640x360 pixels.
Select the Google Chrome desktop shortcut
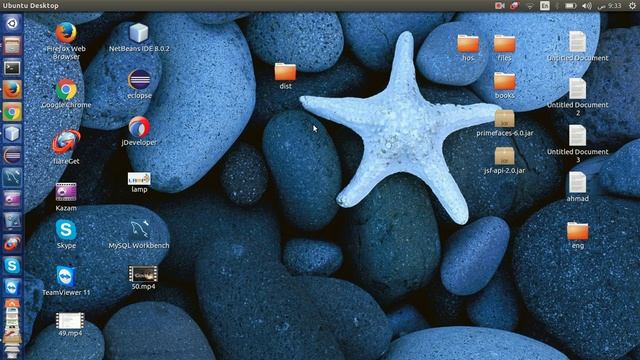tap(66, 89)
